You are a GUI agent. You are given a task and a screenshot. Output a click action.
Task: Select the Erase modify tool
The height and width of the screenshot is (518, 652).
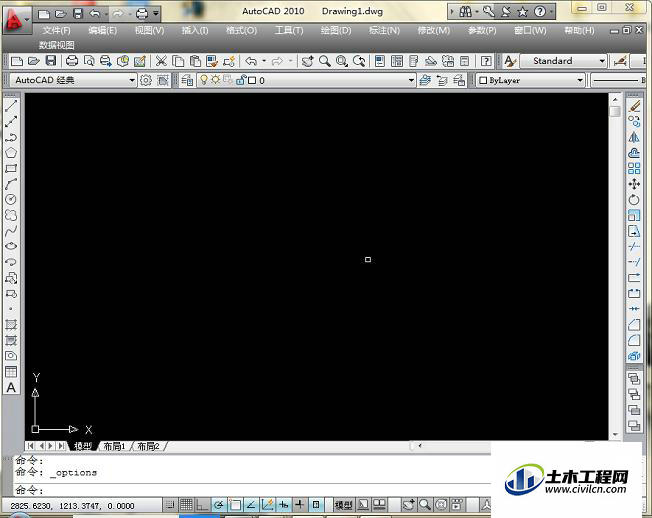click(634, 106)
